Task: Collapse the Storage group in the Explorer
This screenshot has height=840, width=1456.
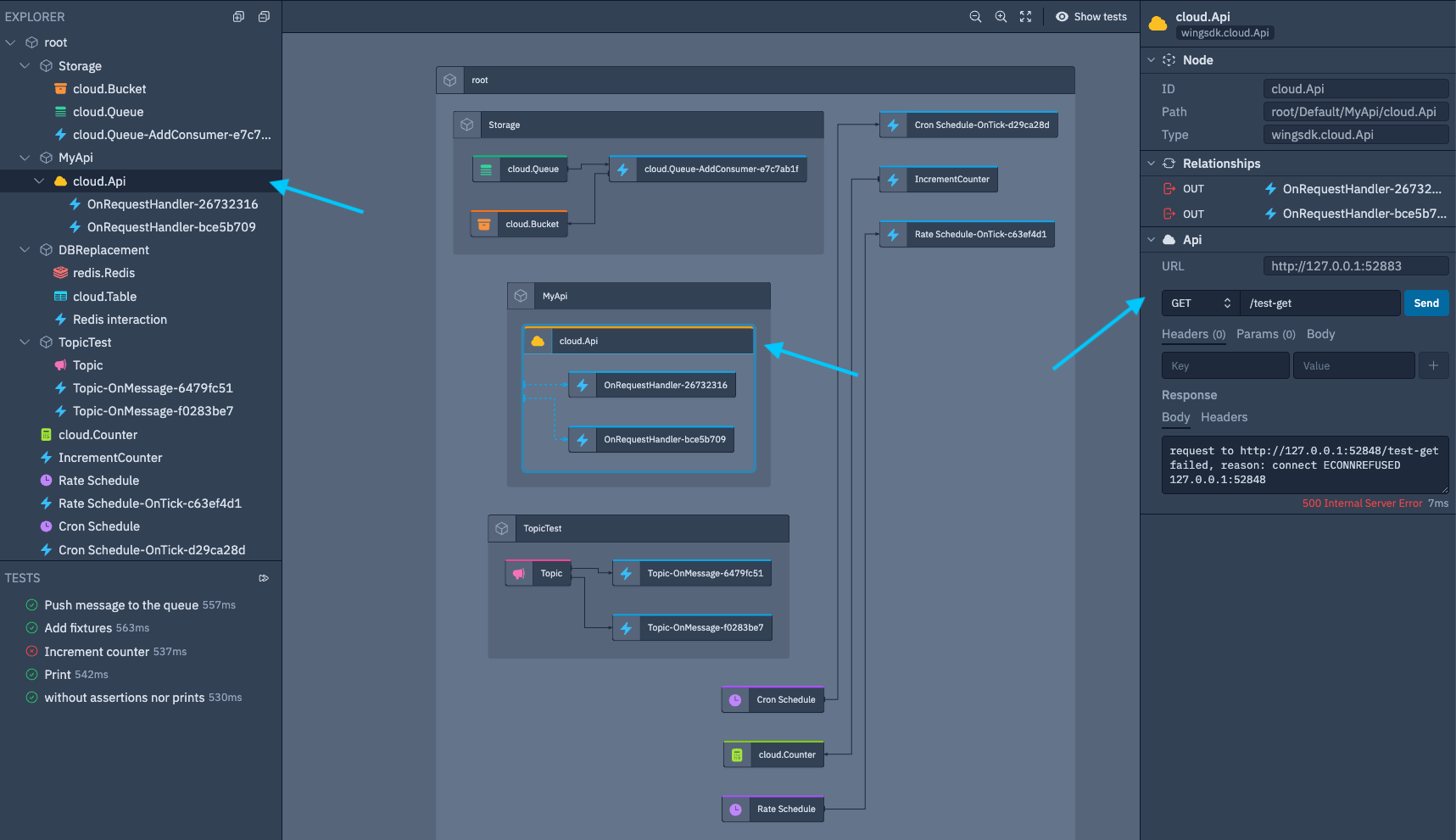Action: (x=25, y=65)
